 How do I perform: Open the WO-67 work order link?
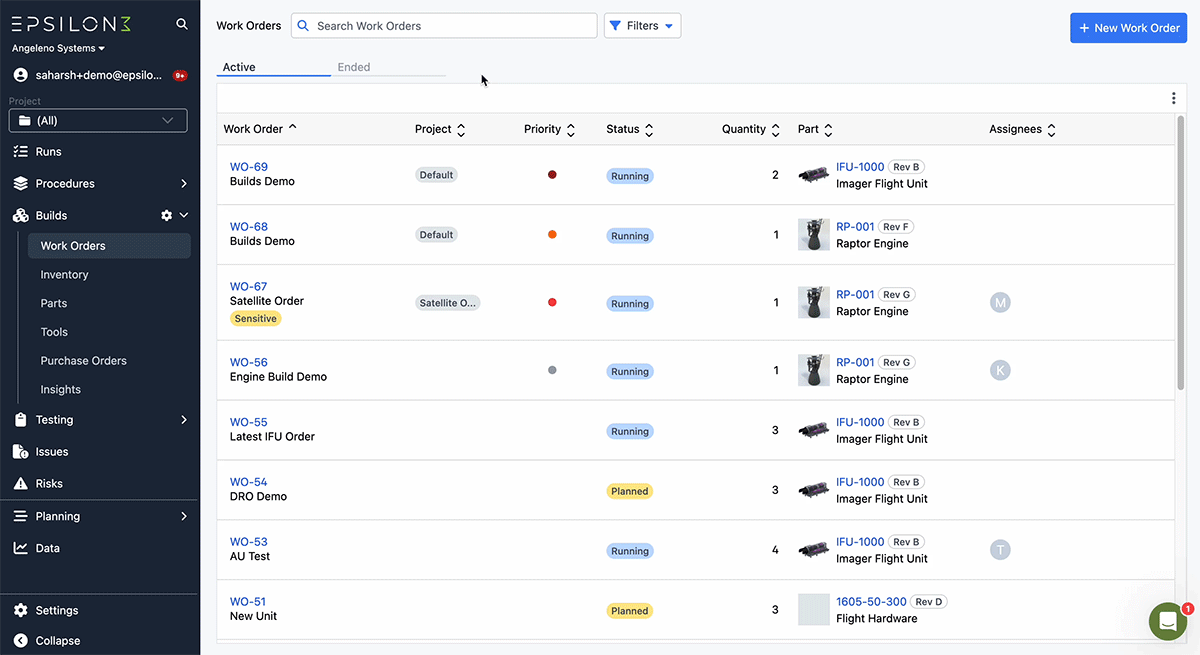click(249, 287)
